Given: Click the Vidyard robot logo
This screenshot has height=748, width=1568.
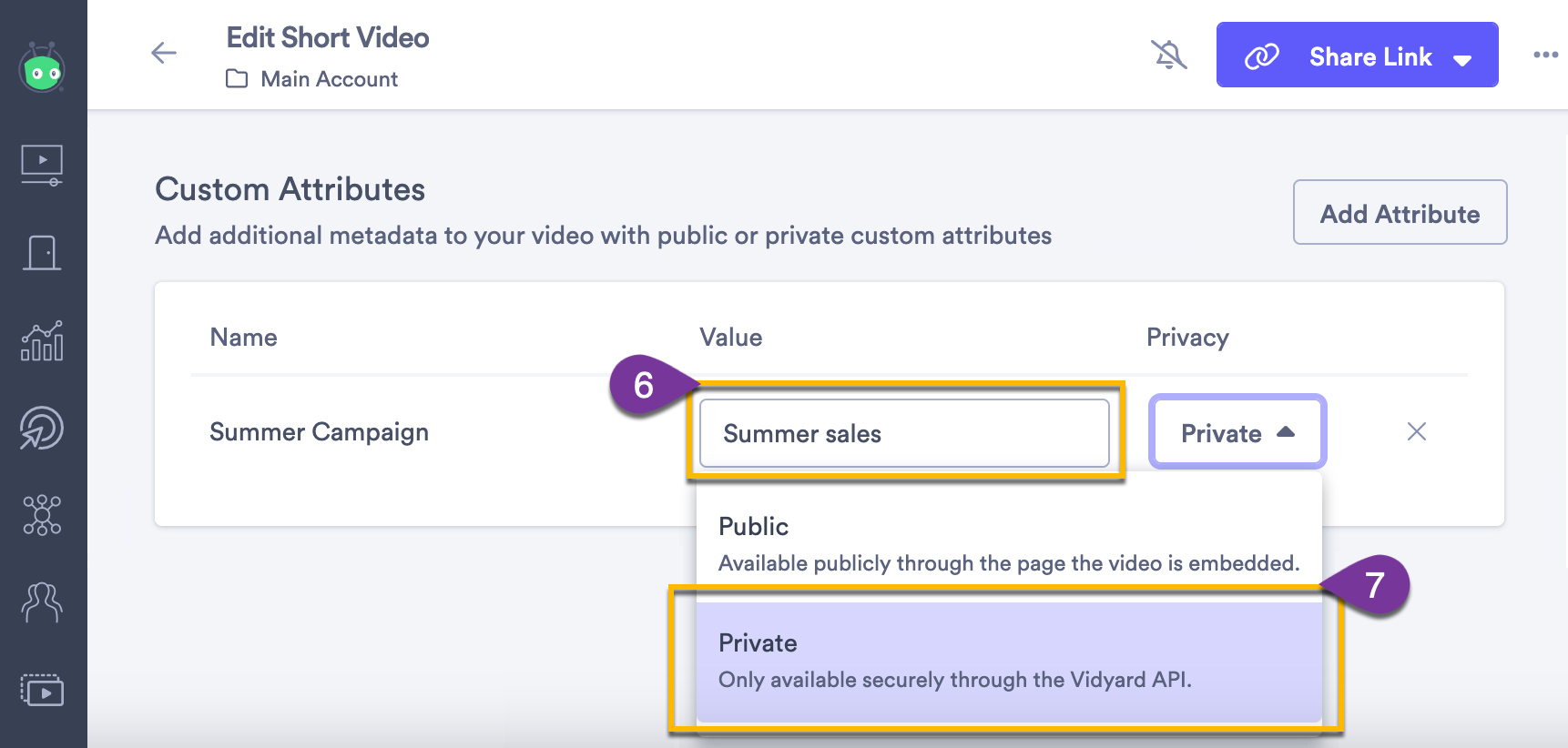Looking at the screenshot, I should [x=42, y=67].
